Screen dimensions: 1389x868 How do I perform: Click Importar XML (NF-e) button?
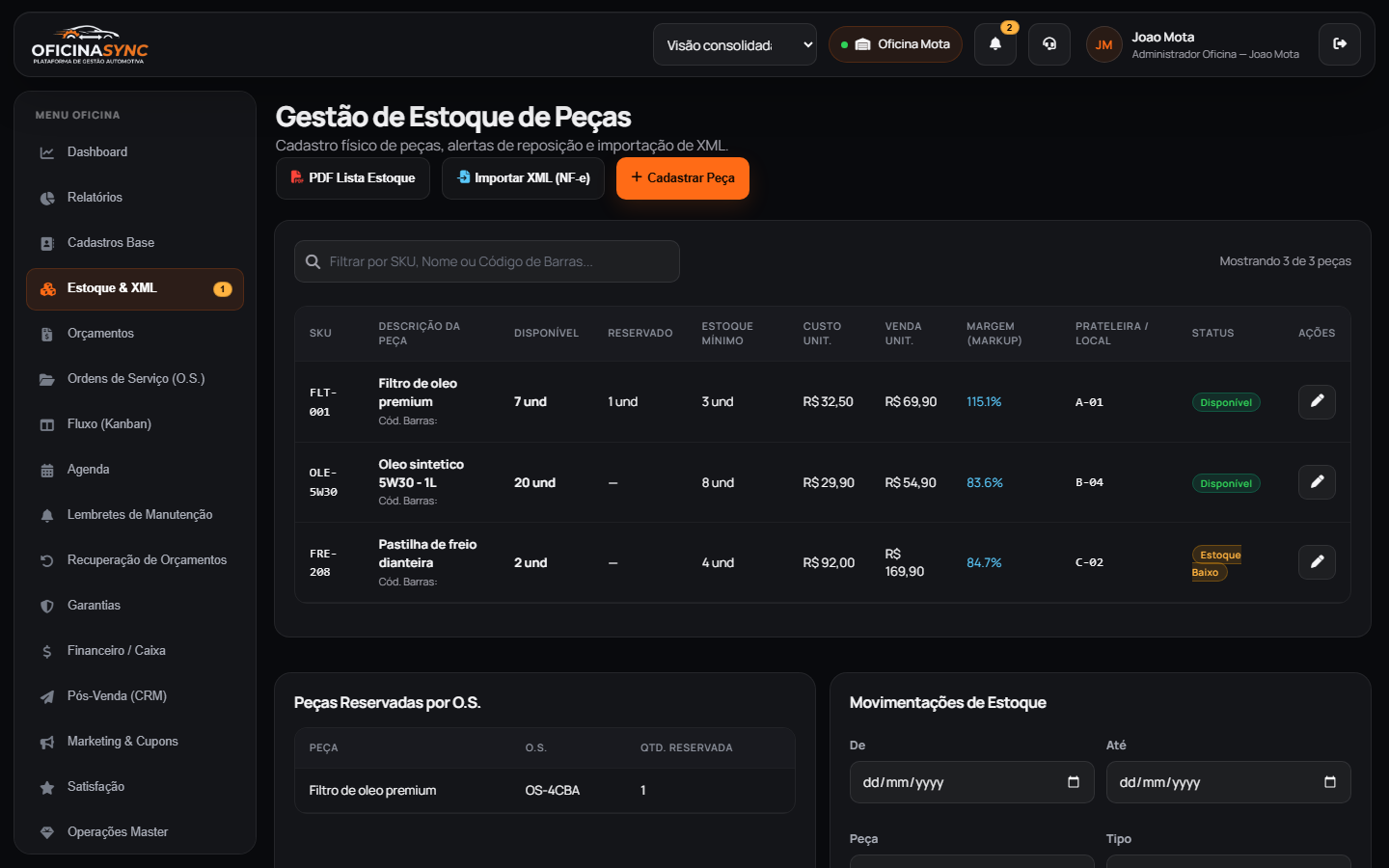coord(523,178)
